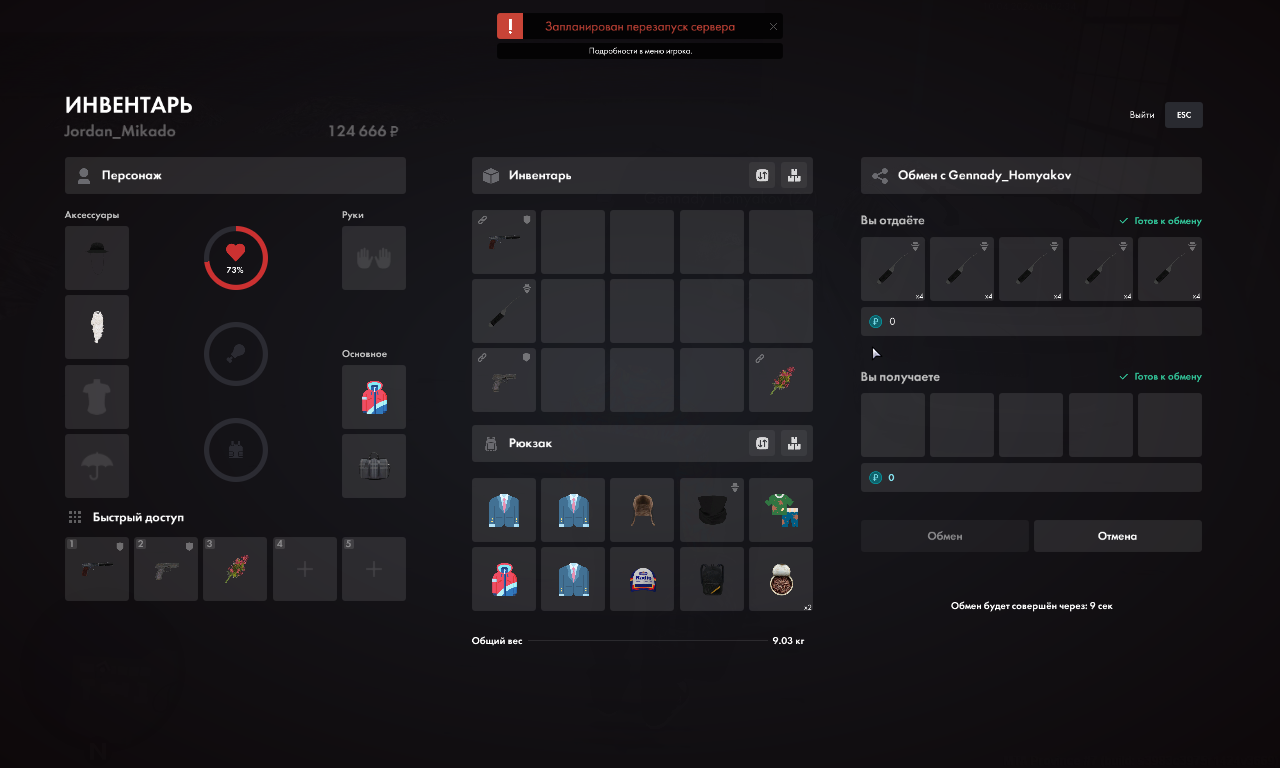The width and height of the screenshot is (1280, 768).
Task: Click the Инвентарь panel header title
Action: [540, 175]
